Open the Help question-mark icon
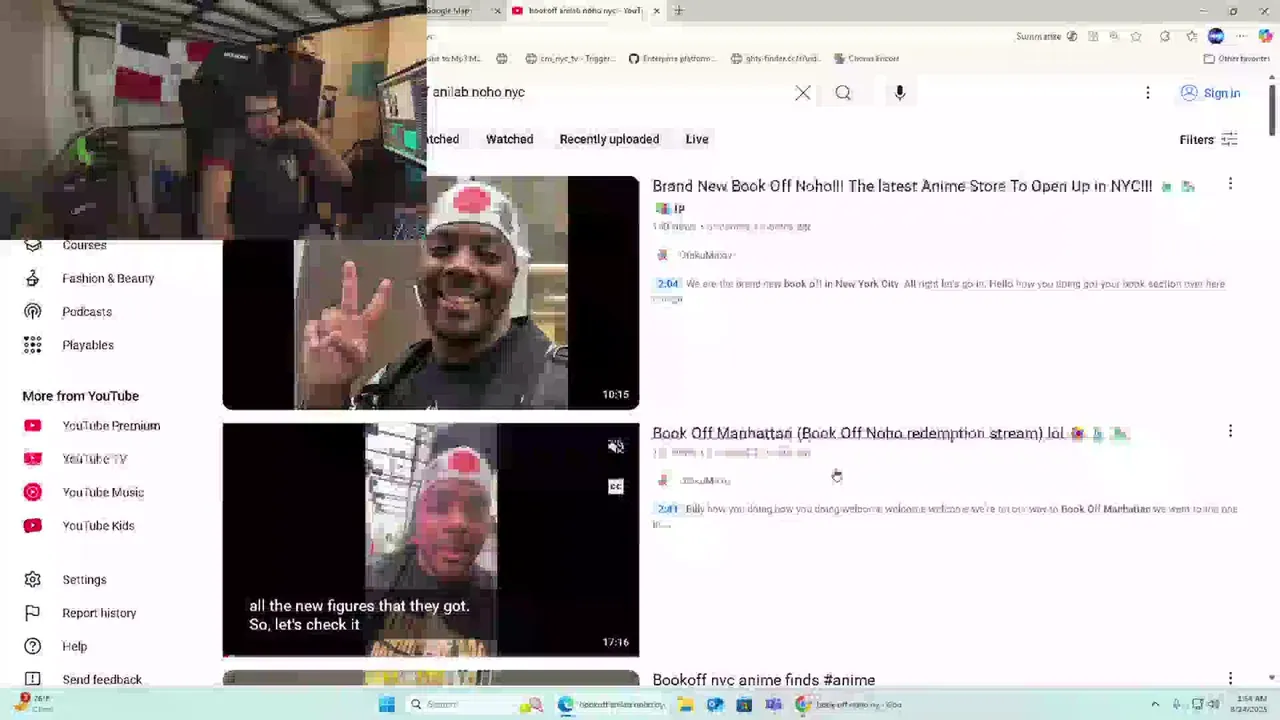This screenshot has height=720, width=1280. click(x=33, y=646)
